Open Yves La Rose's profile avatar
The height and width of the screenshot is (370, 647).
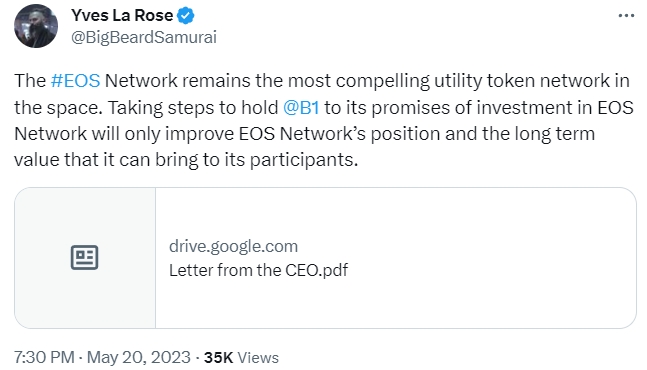(36, 26)
